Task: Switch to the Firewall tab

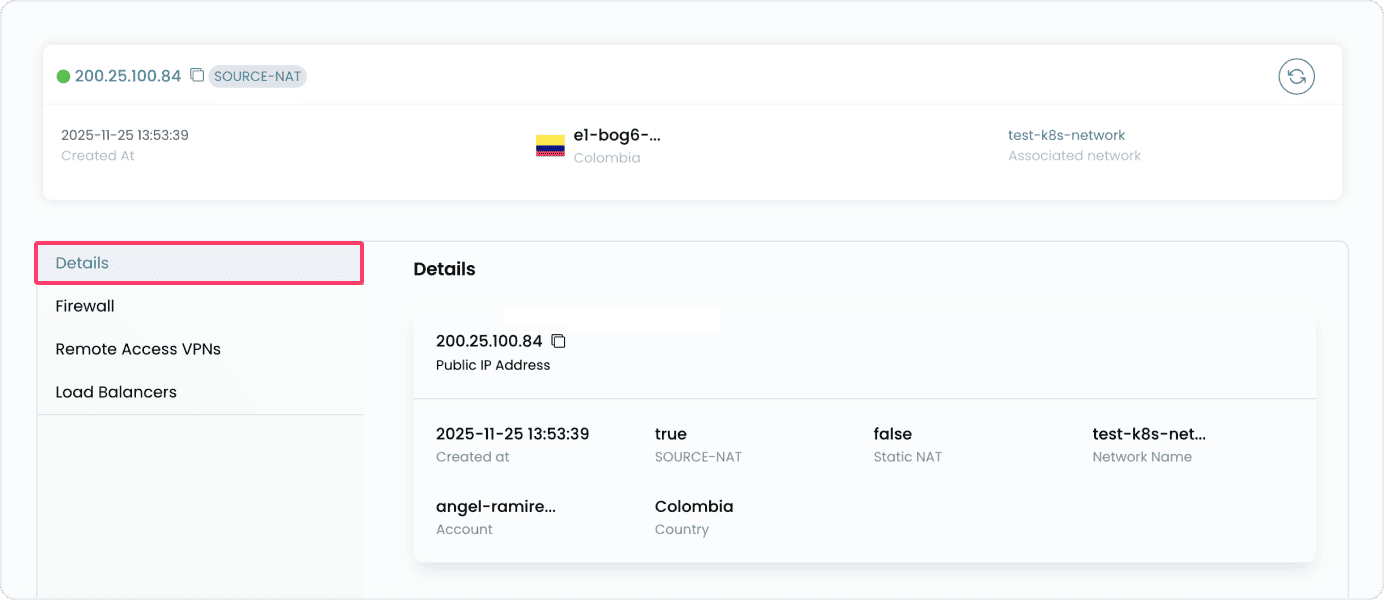Action: (x=84, y=306)
